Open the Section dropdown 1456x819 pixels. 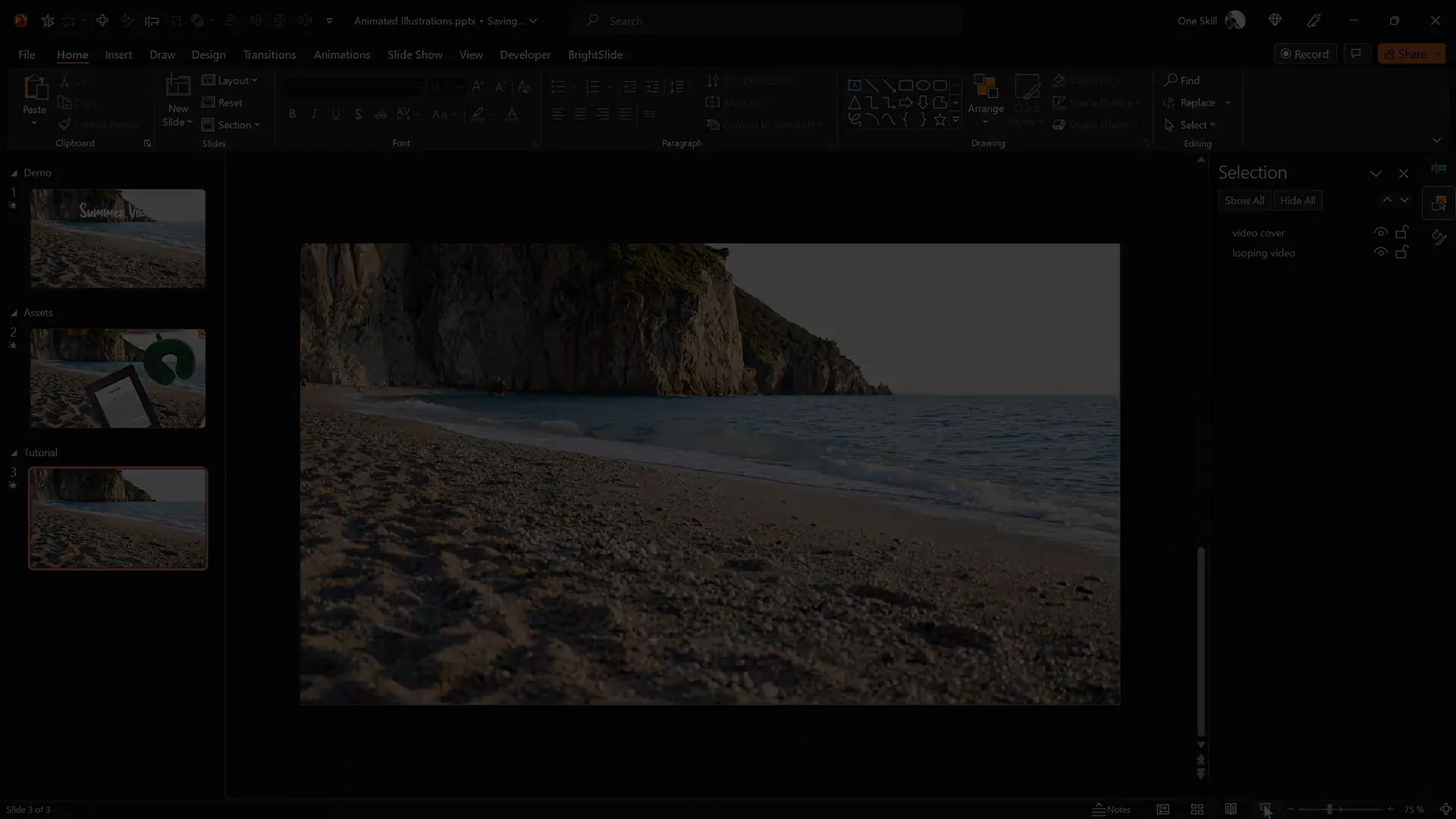[231, 124]
